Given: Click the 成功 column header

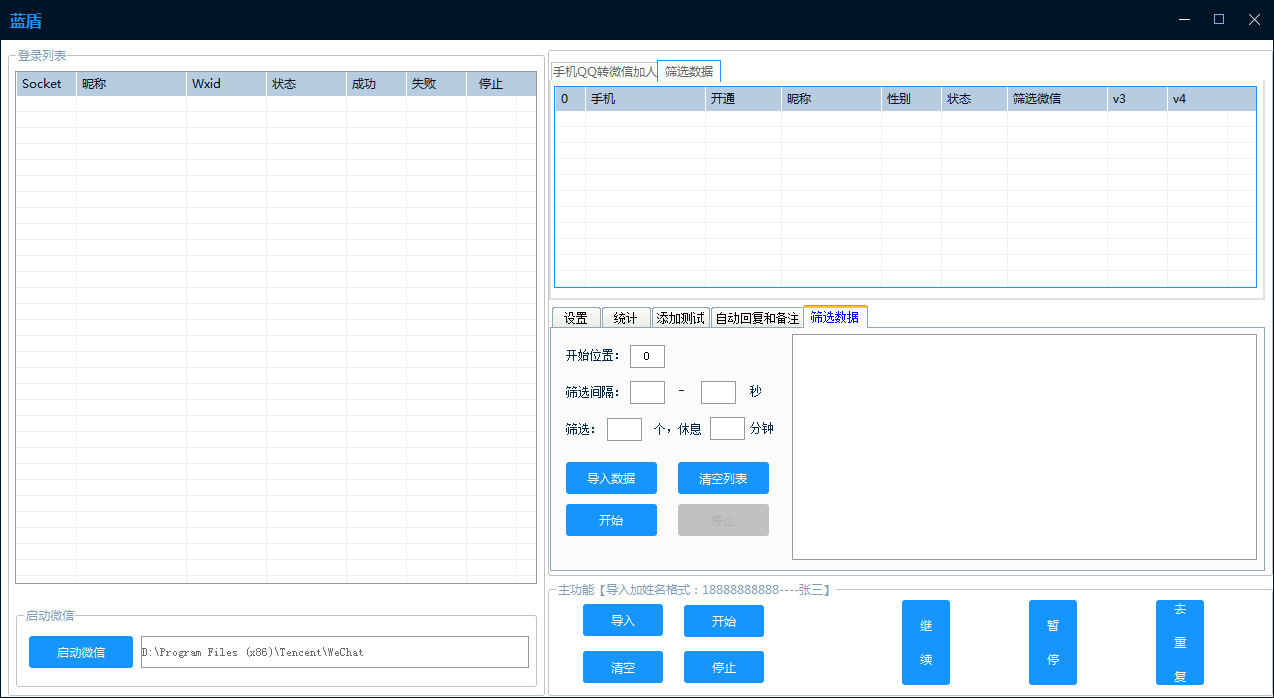Looking at the screenshot, I should click(376, 84).
